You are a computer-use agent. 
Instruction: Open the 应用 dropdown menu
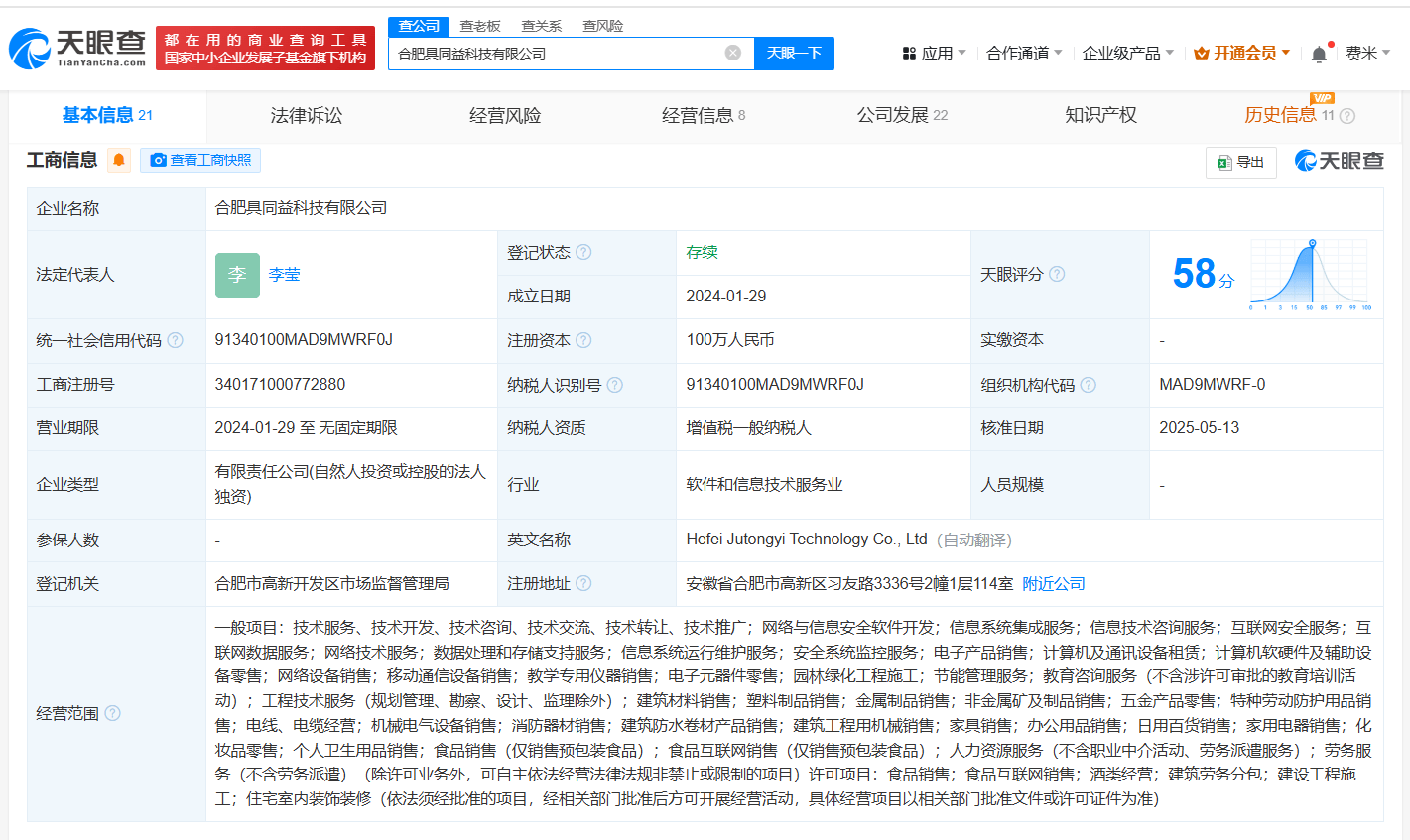934,53
